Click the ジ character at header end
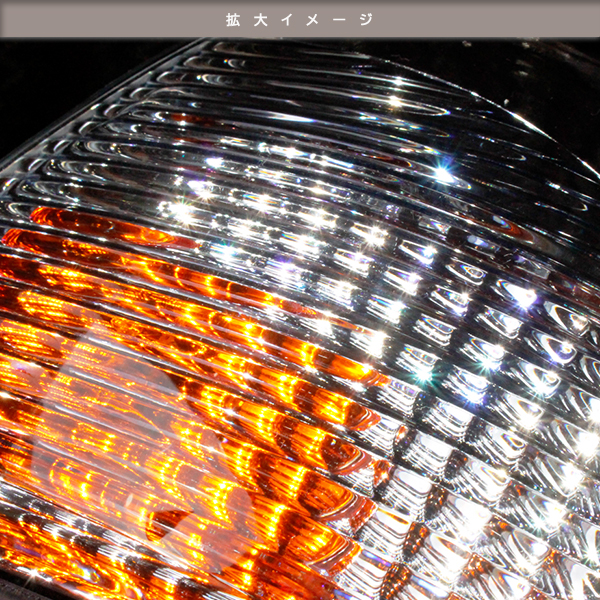The height and width of the screenshot is (600, 600). coord(364,19)
